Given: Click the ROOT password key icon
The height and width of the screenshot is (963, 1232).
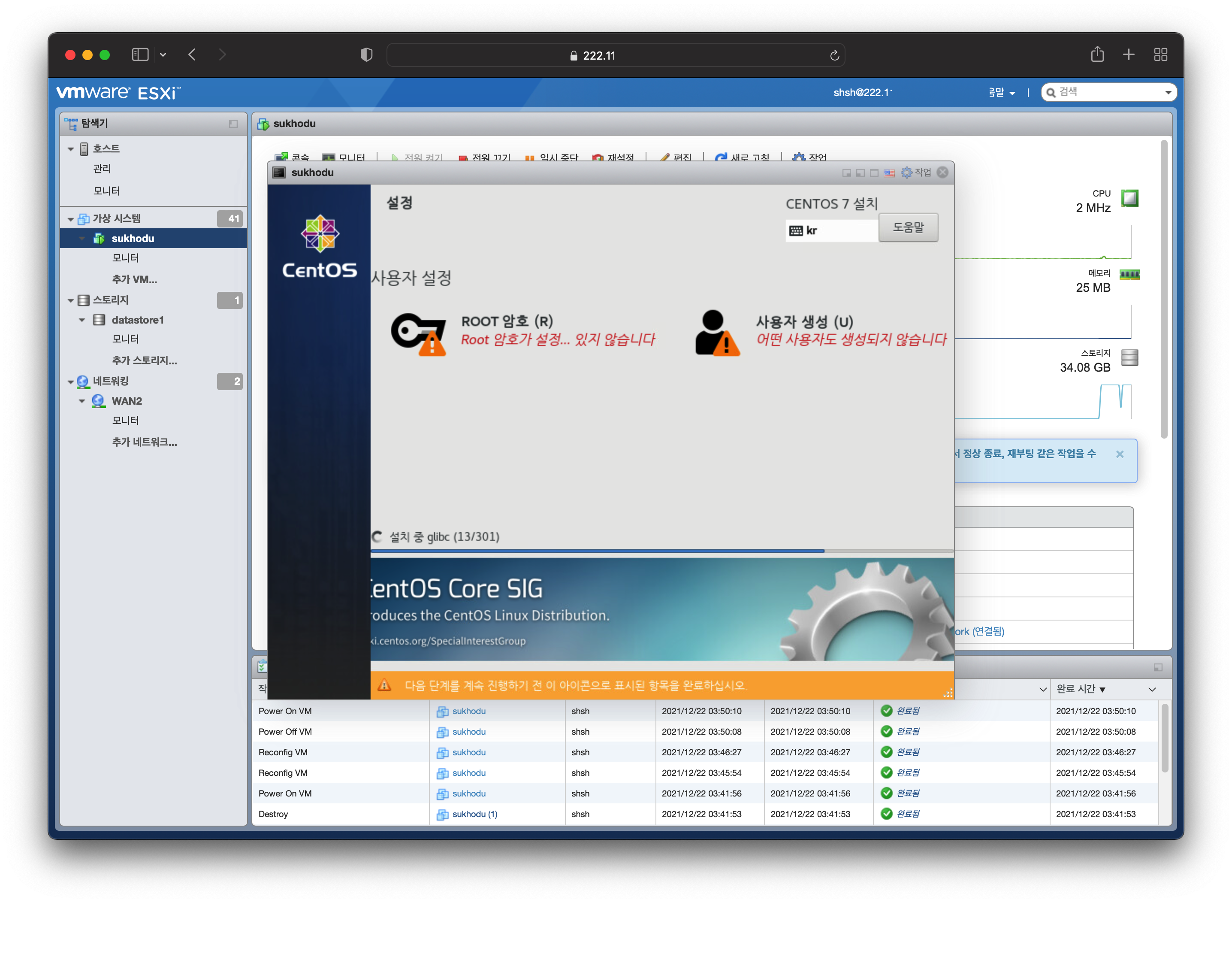Looking at the screenshot, I should click(418, 333).
